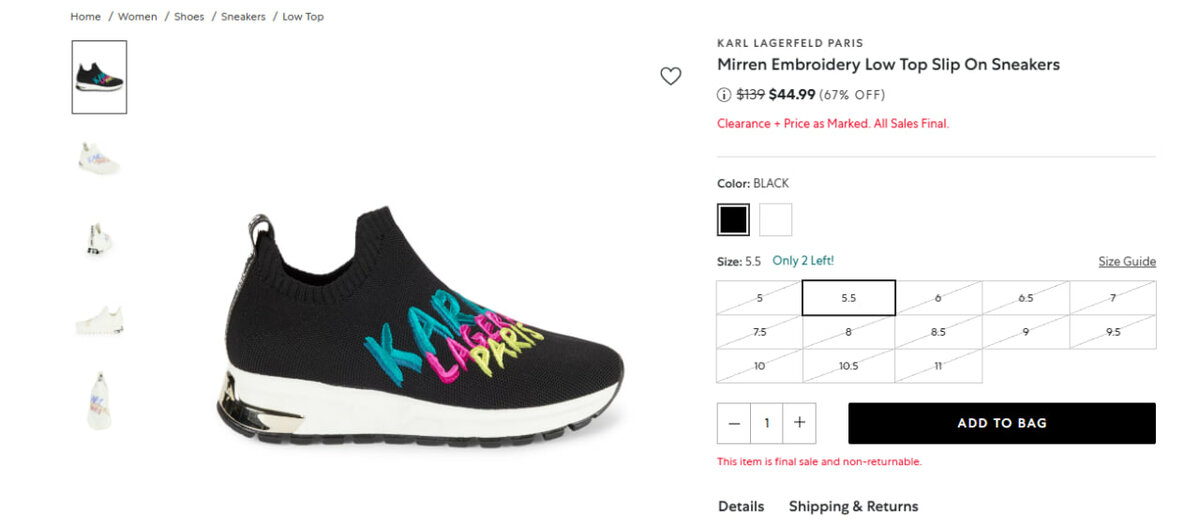View the third thumbnail showing heel view
The width and height of the screenshot is (1200, 525).
pos(99,240)
